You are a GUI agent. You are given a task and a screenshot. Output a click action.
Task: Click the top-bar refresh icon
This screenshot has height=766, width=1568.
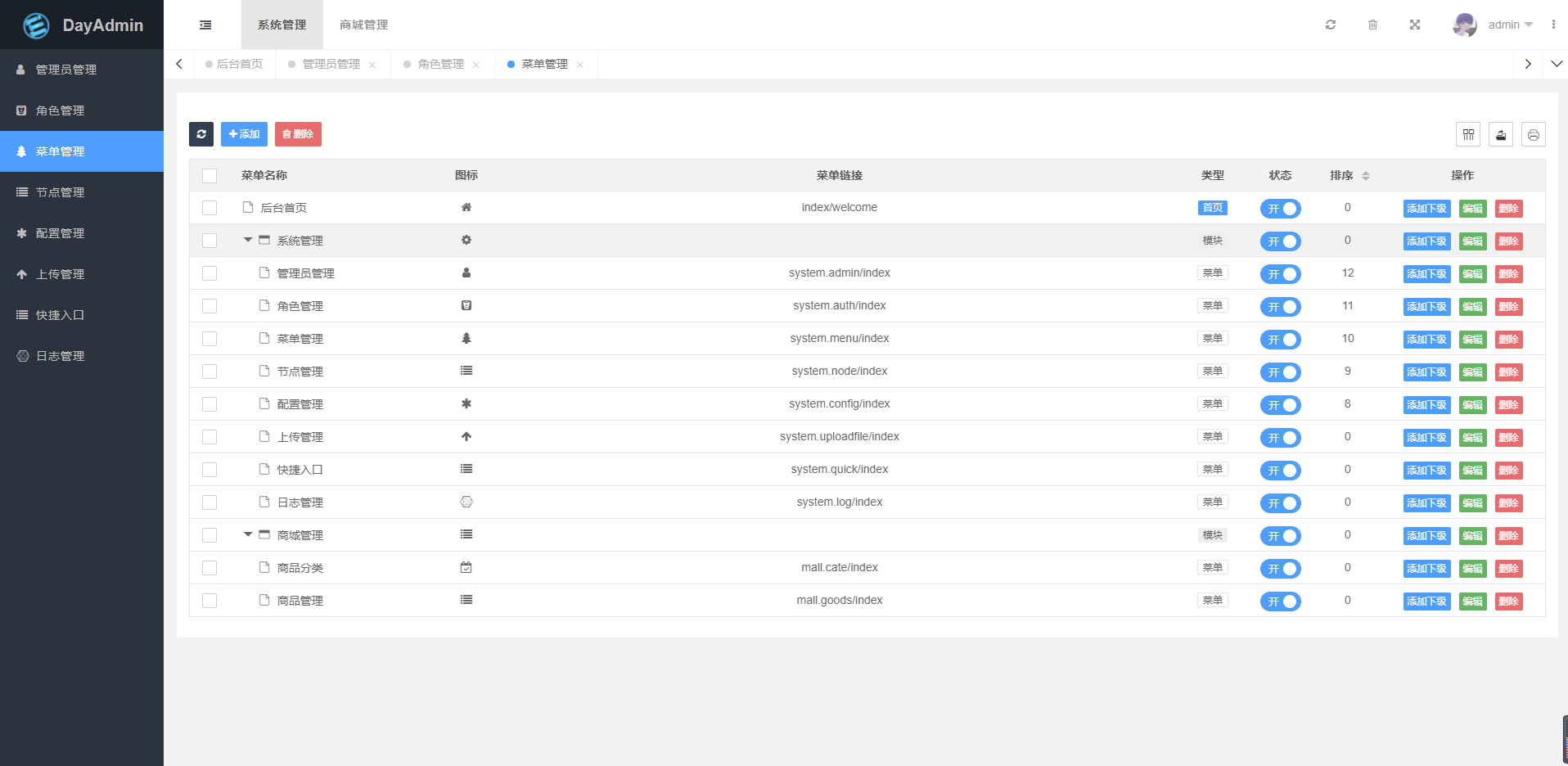[1331, 25]
